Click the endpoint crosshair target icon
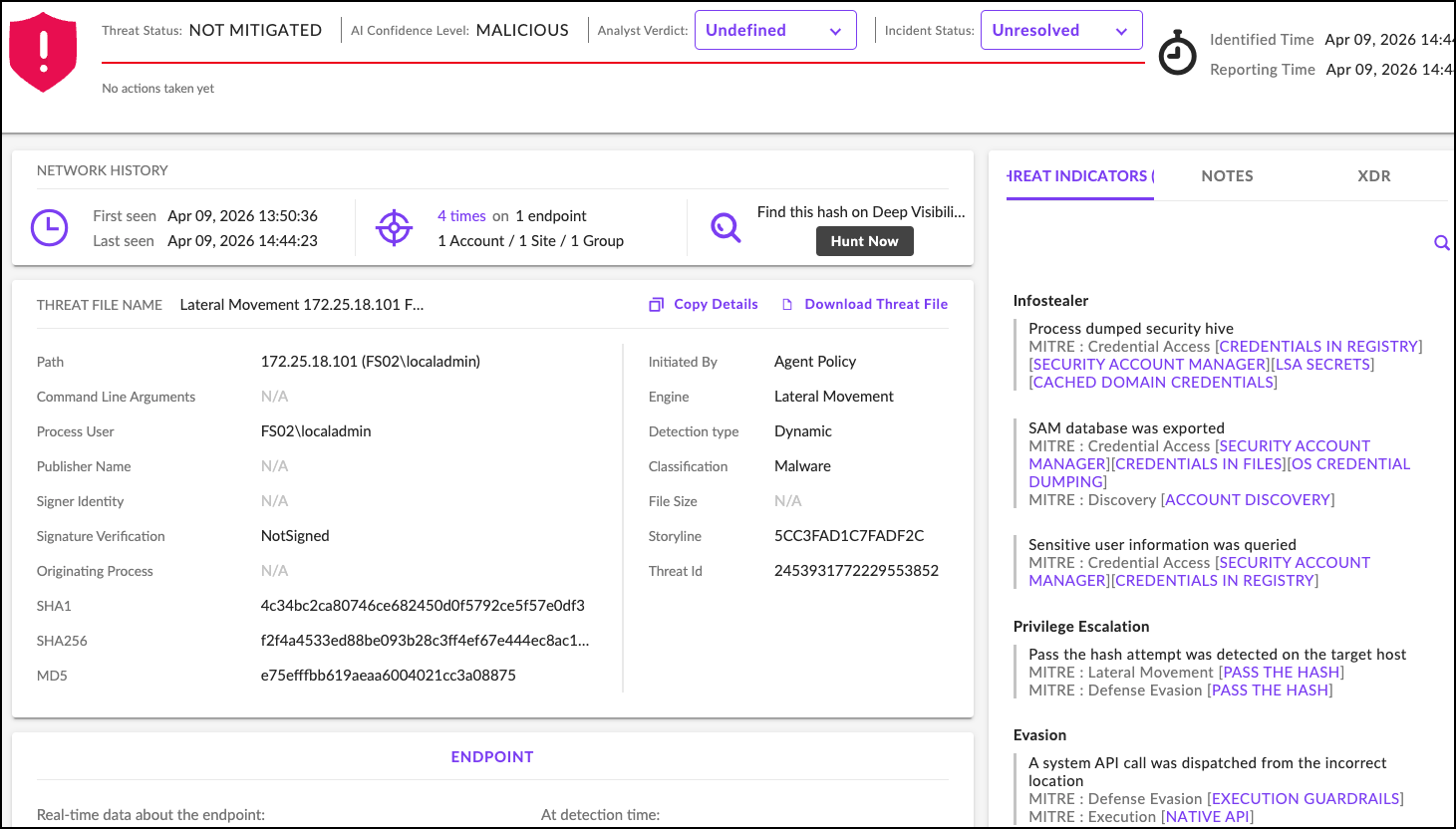Image resolution: width=1456 pixels, height=829 pixels. coord(395,227)
